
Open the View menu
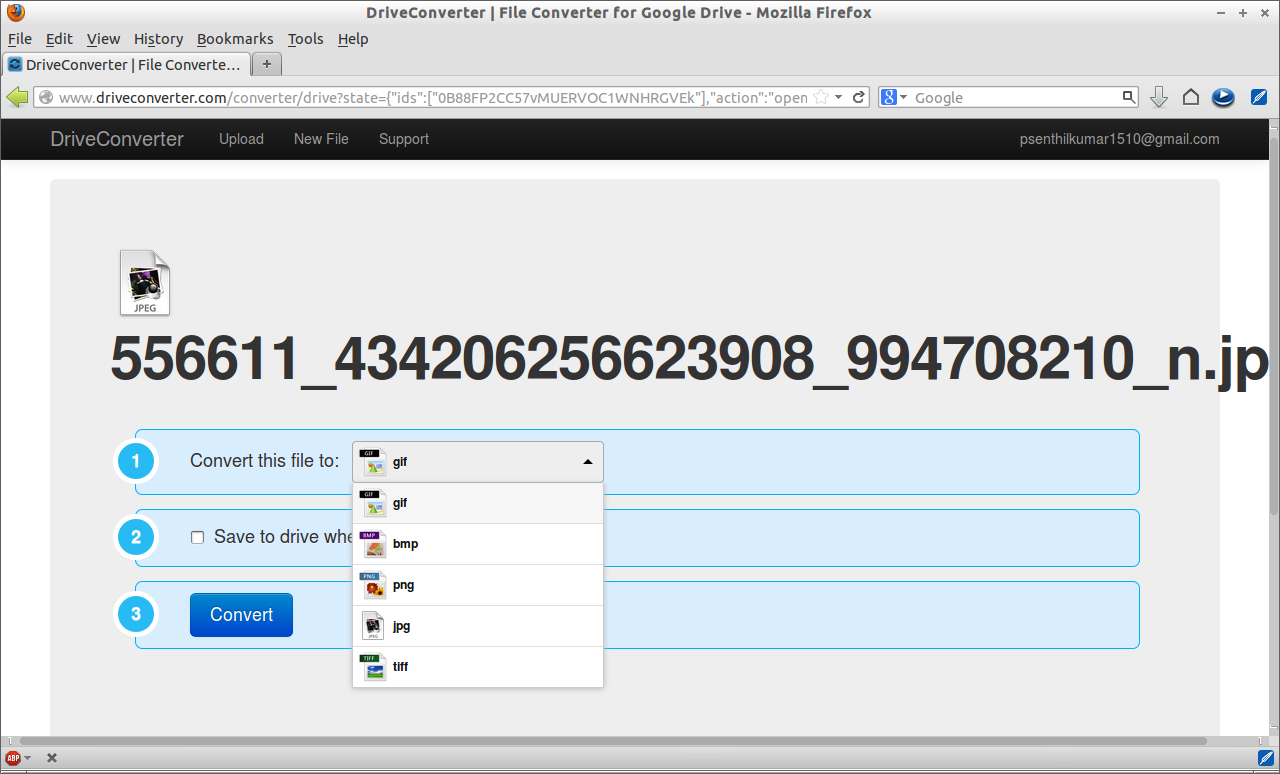coord(103,39)
